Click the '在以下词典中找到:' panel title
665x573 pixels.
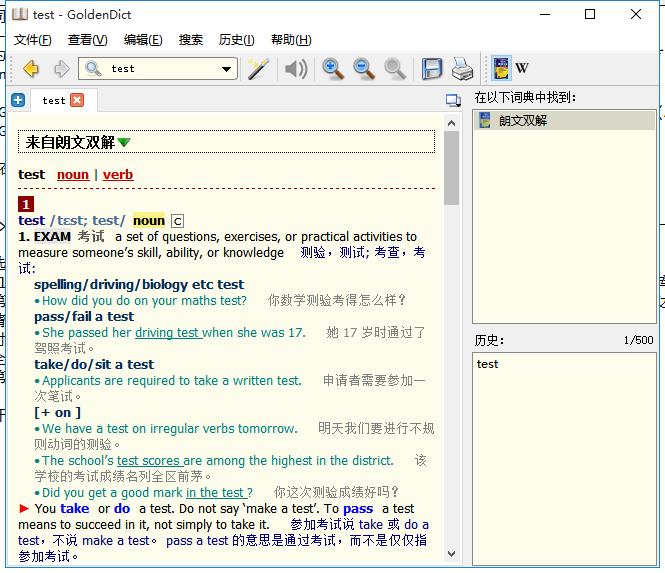tap(525, 98)
